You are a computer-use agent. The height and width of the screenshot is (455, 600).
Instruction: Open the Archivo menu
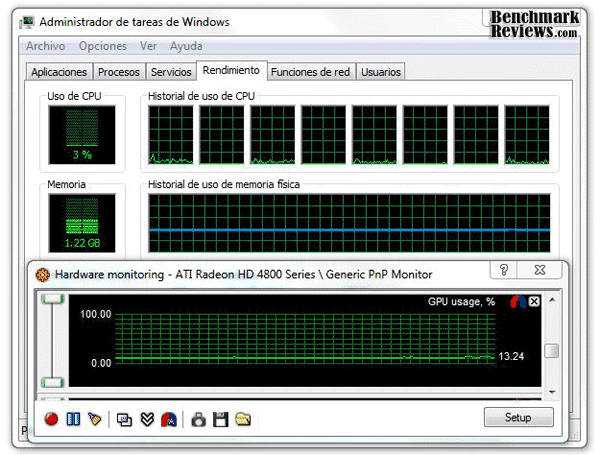[46, 46]
